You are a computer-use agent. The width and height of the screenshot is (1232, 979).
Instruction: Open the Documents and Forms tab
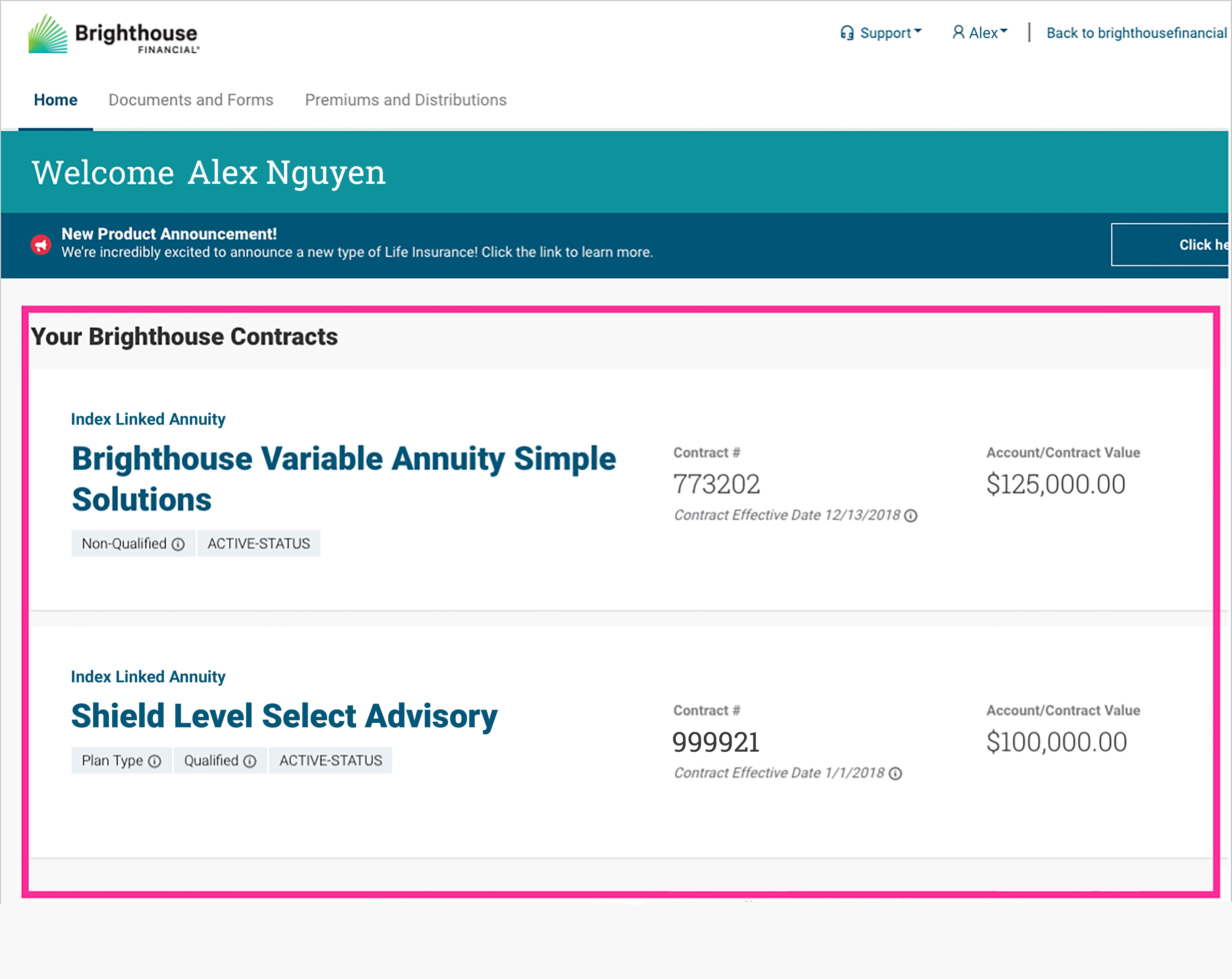[x=191, y=100]
